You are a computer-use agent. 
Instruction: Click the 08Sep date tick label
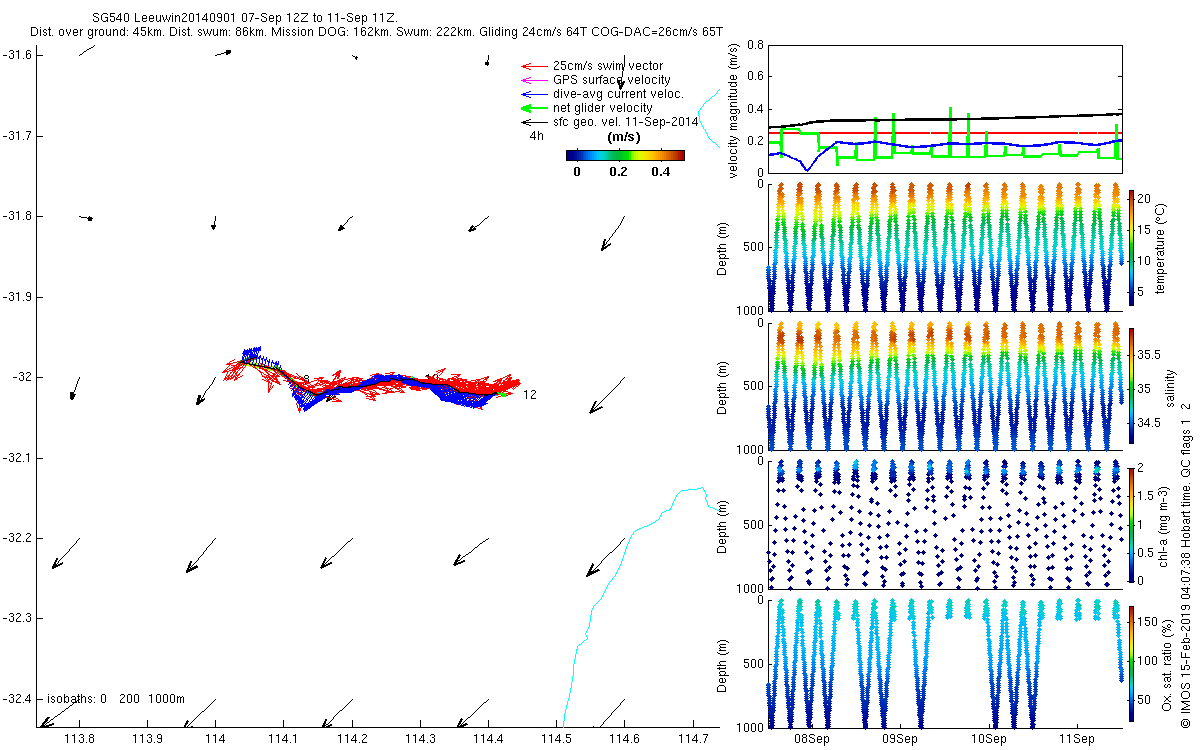(811, 739)
